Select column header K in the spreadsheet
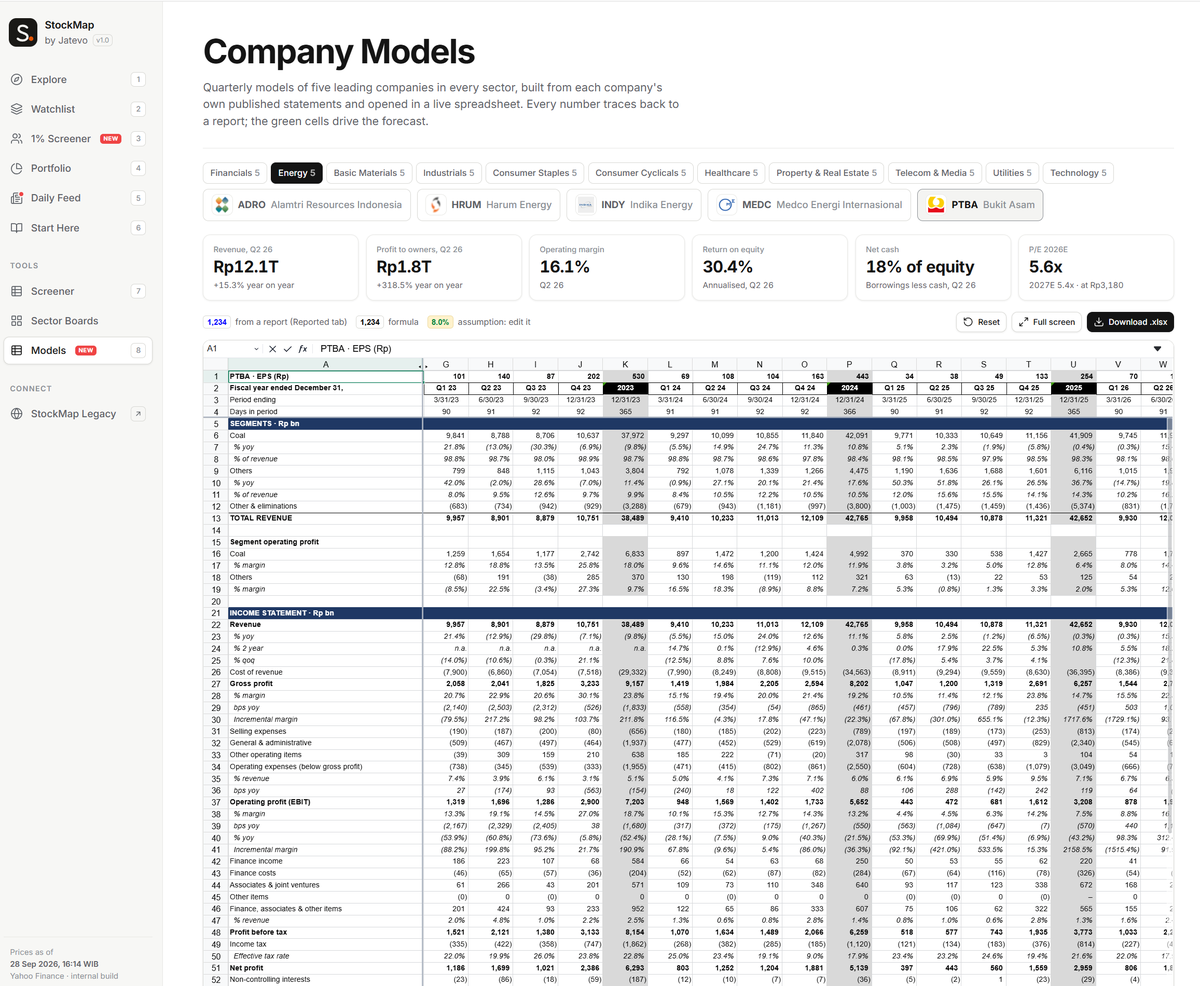 tap(626, 364)
